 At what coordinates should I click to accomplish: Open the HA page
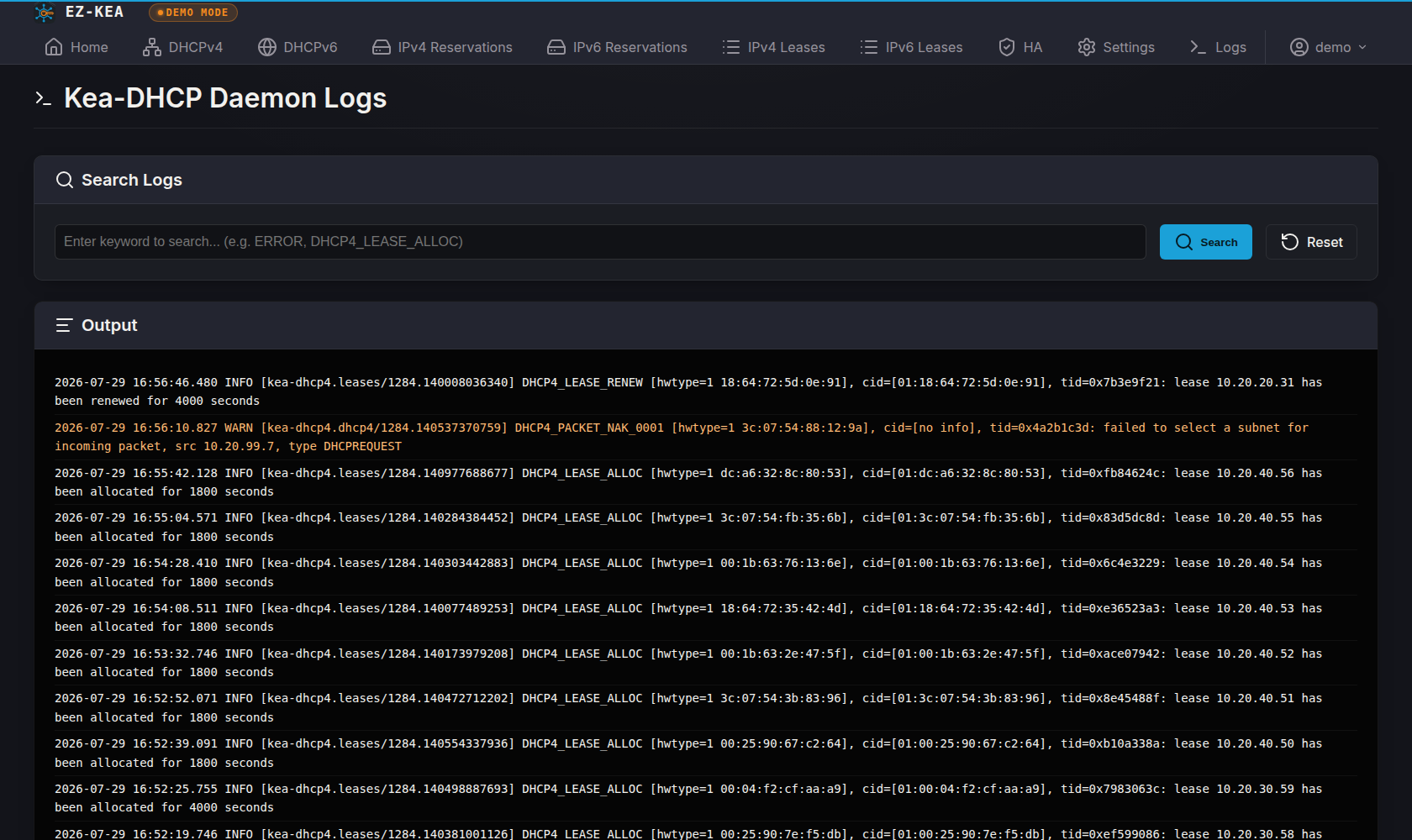click(1020, 47)
